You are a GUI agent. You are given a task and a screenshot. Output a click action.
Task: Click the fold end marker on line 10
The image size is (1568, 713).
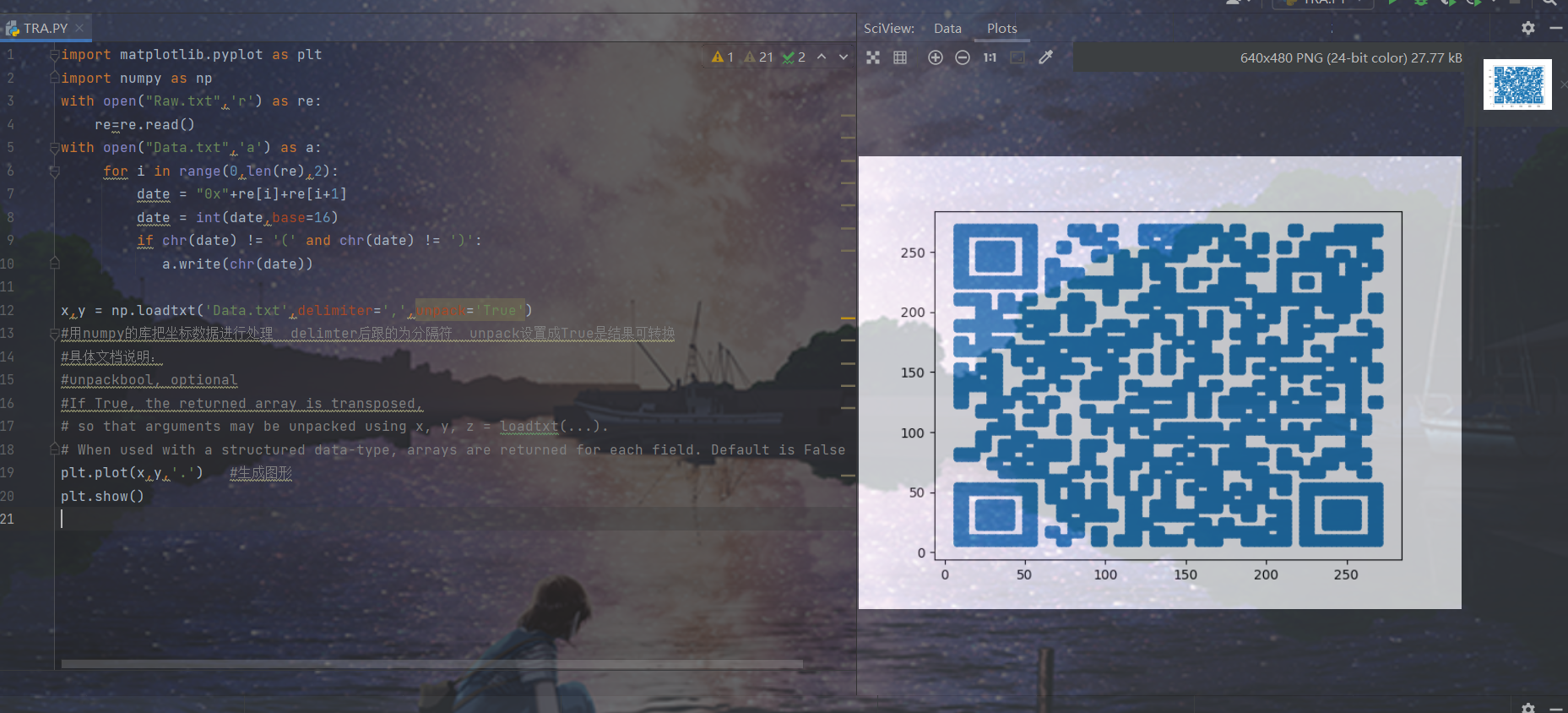[54, 264]
